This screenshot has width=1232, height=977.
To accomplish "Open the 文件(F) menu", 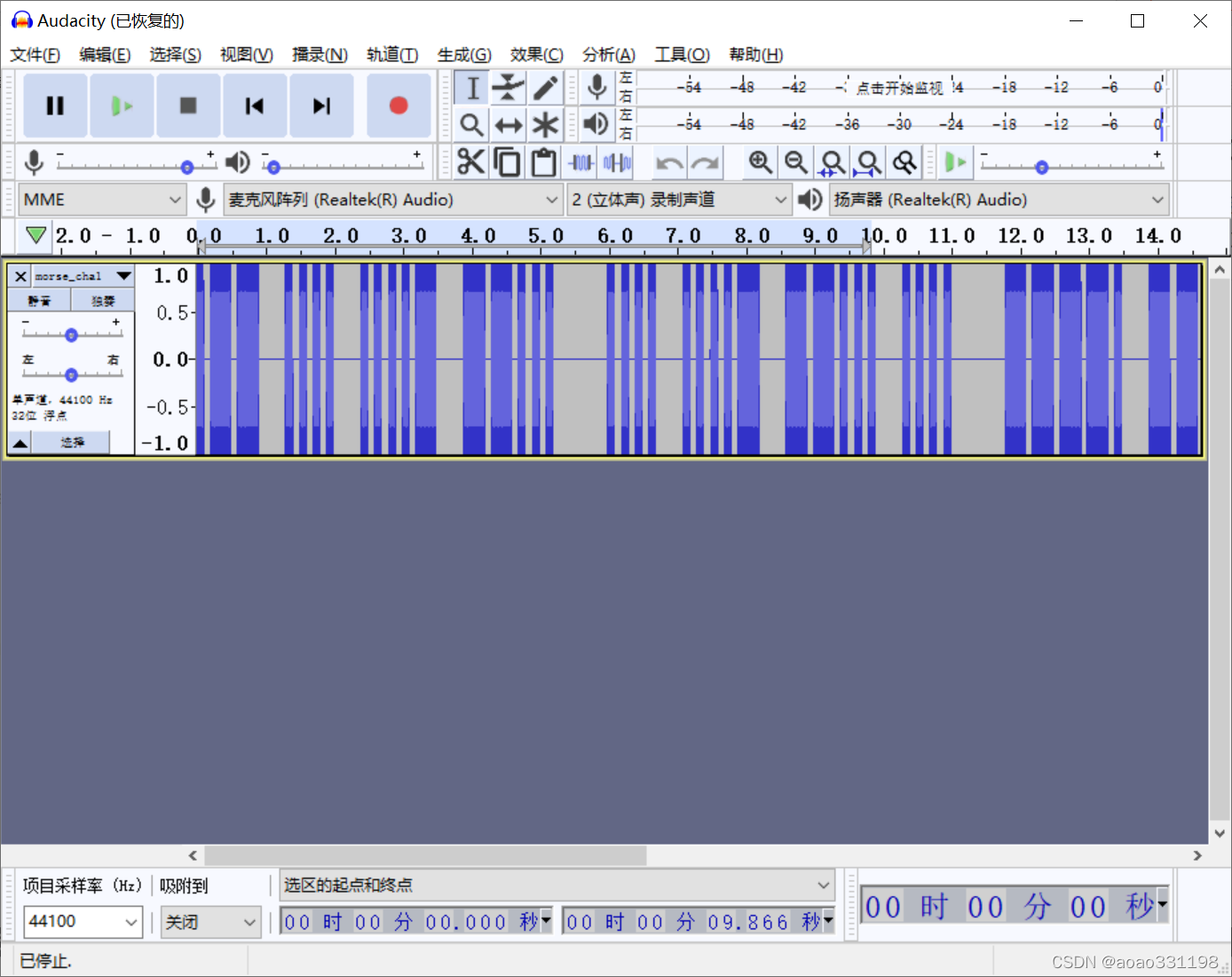I will coord(35,55).
